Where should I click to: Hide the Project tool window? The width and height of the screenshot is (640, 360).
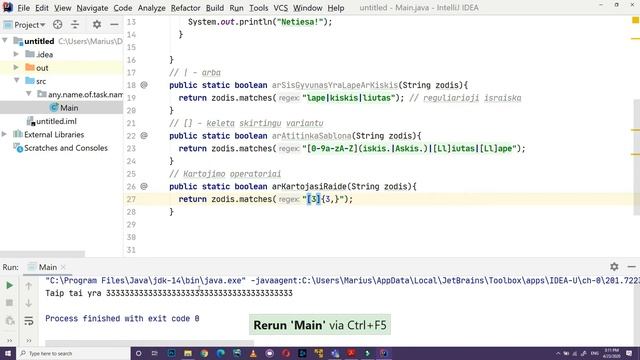point(114,24)
